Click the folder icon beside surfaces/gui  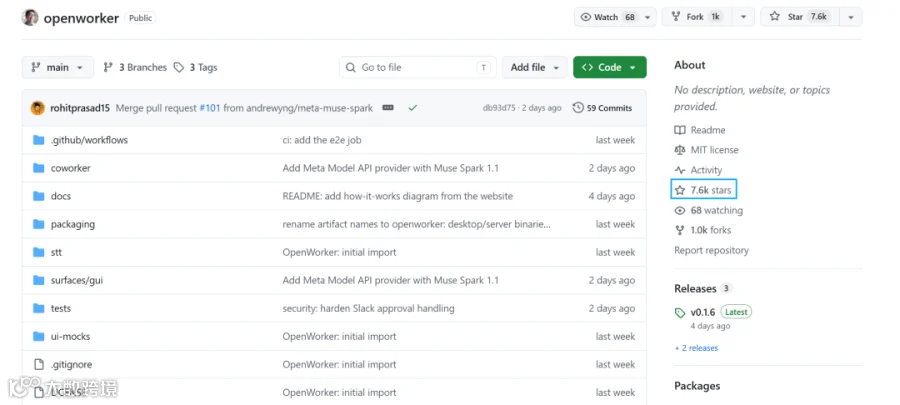point(38,281)
